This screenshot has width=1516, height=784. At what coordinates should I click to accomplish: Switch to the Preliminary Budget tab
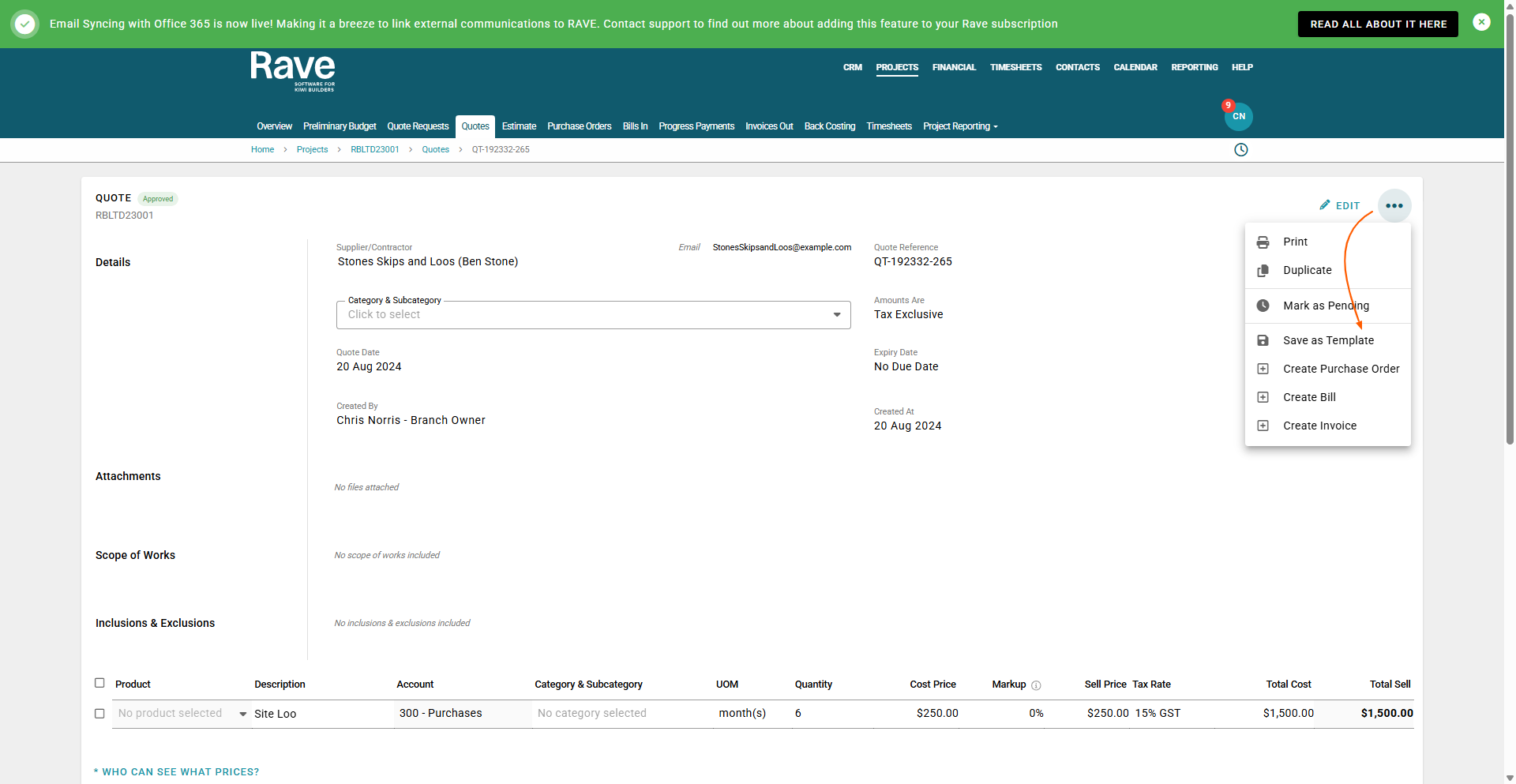(340, 126)
